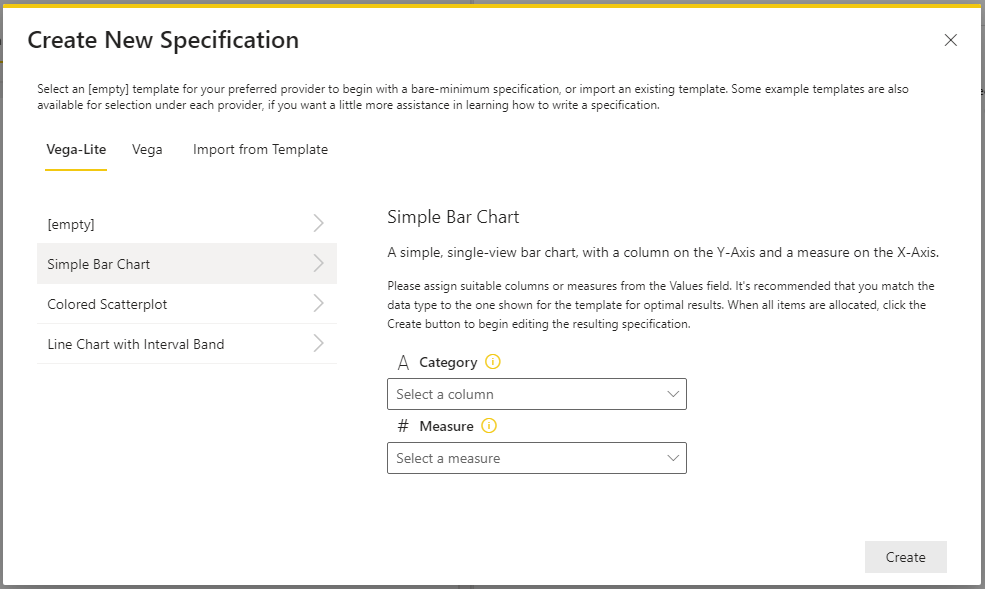
Task: Open the Import from Template tab
Action: pyautogui.click(x=260, y=149)
